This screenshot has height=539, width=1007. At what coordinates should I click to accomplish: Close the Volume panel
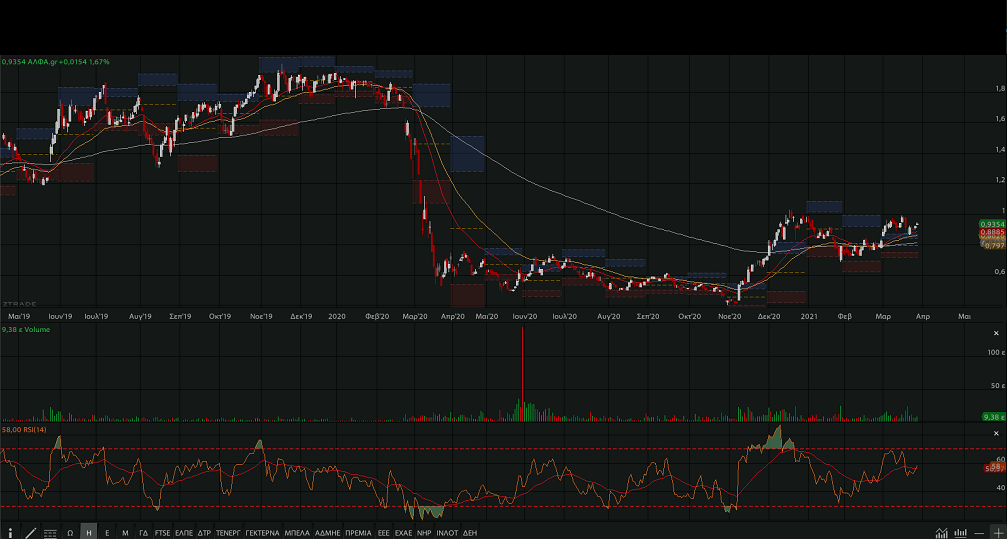pos(997,333)
